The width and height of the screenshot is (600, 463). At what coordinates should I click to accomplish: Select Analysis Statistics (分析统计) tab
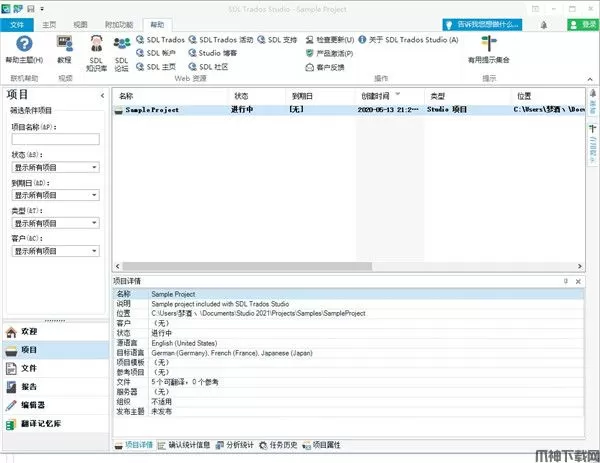click(x=235, y=445)
